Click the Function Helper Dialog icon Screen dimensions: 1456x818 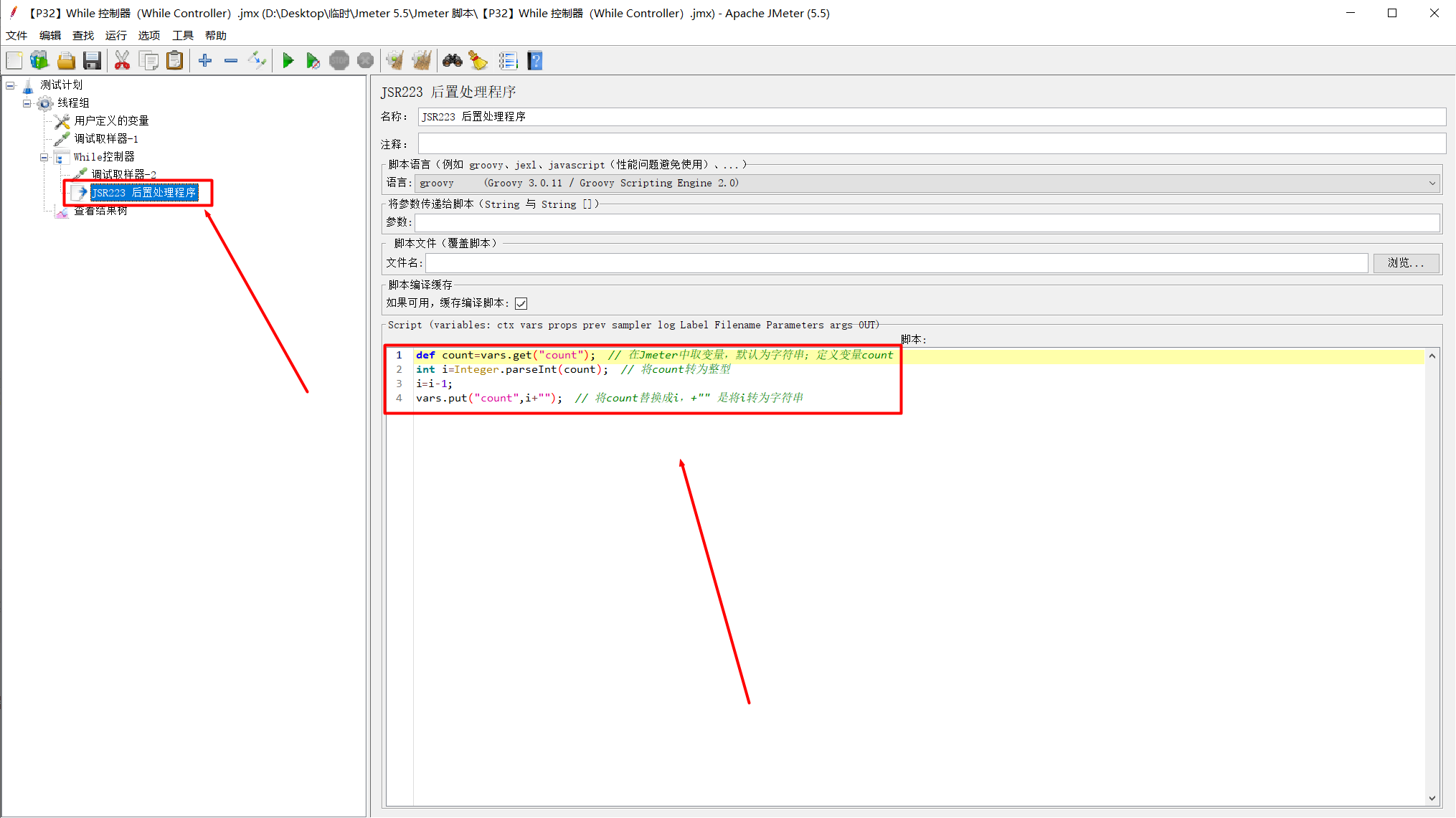pyautogui.click(x=509, y=60)
